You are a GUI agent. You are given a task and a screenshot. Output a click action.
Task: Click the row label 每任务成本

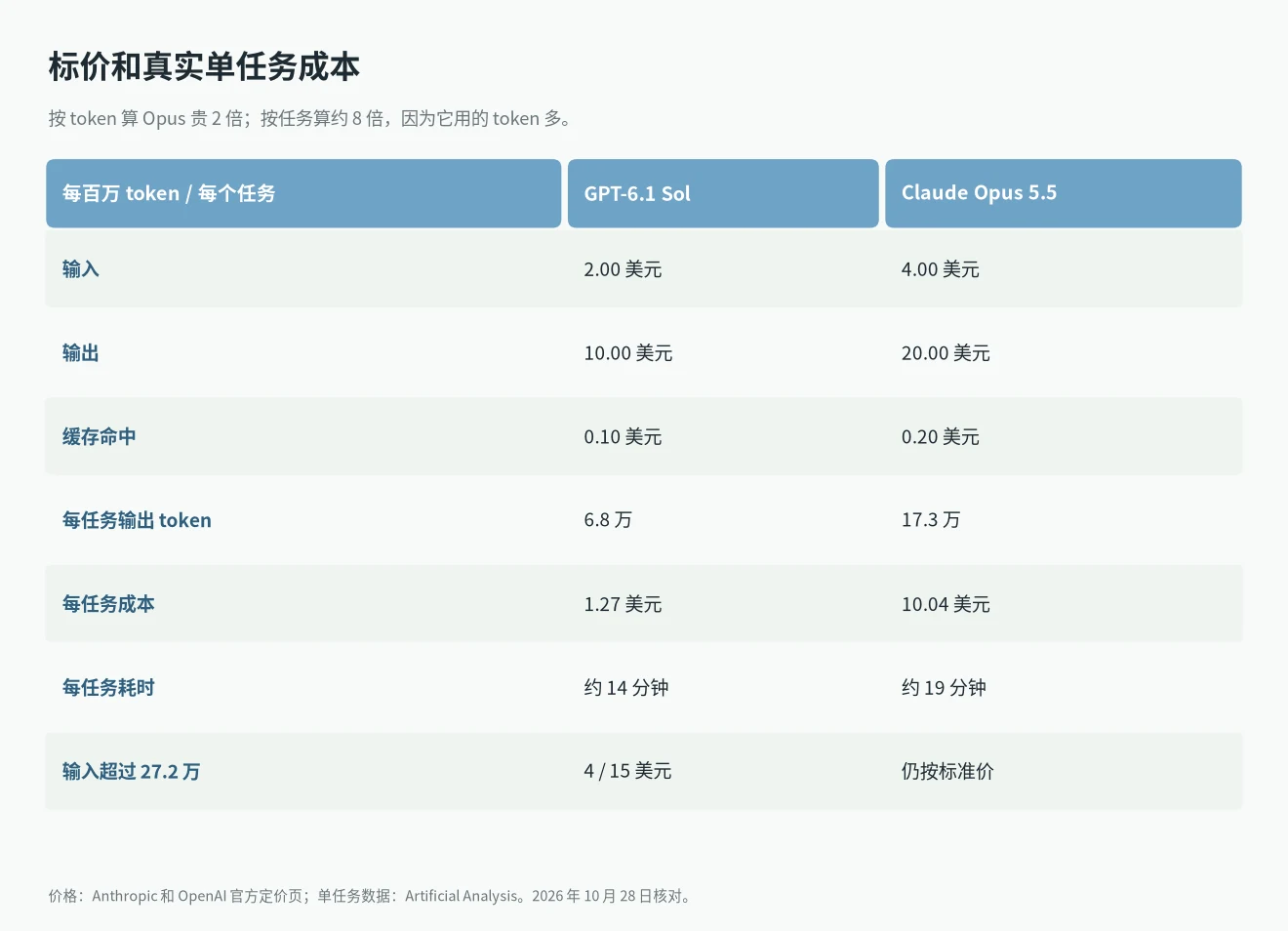click(108, 604)
